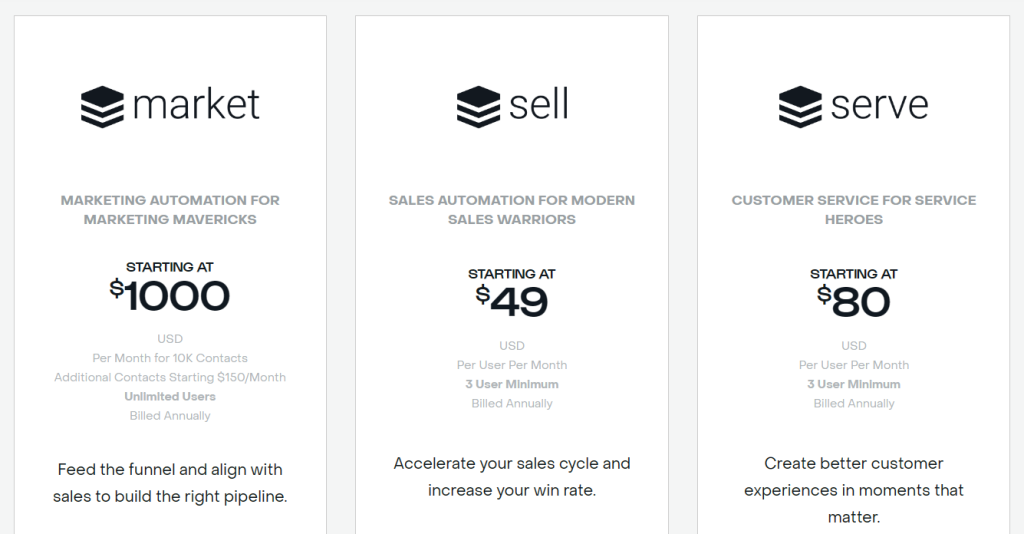Click '3 User Minimum' in the sell card

coord(512,384)
